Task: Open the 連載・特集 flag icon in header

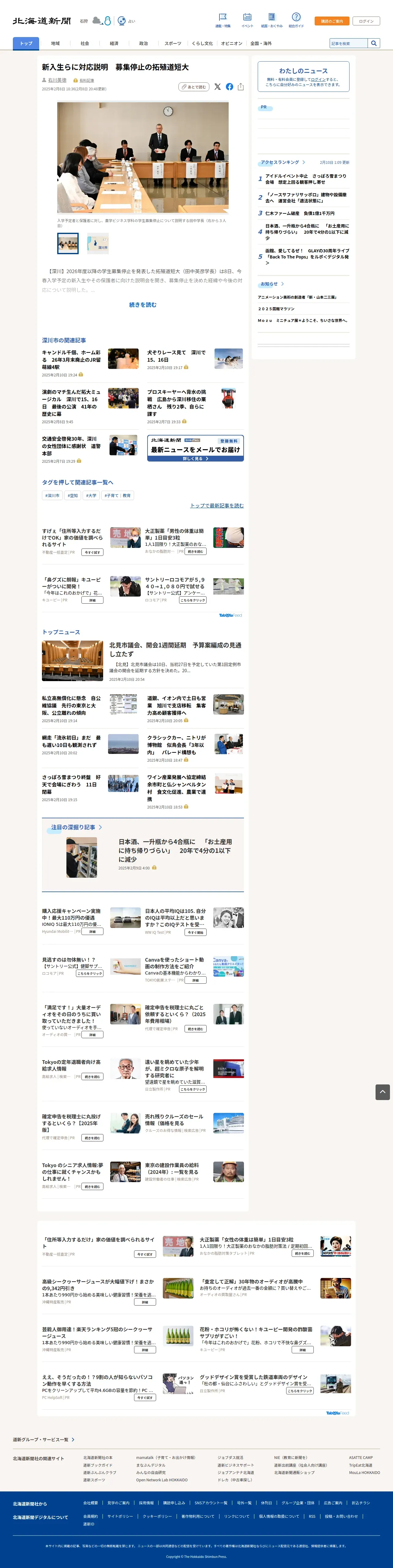Action: pos(223,17)
